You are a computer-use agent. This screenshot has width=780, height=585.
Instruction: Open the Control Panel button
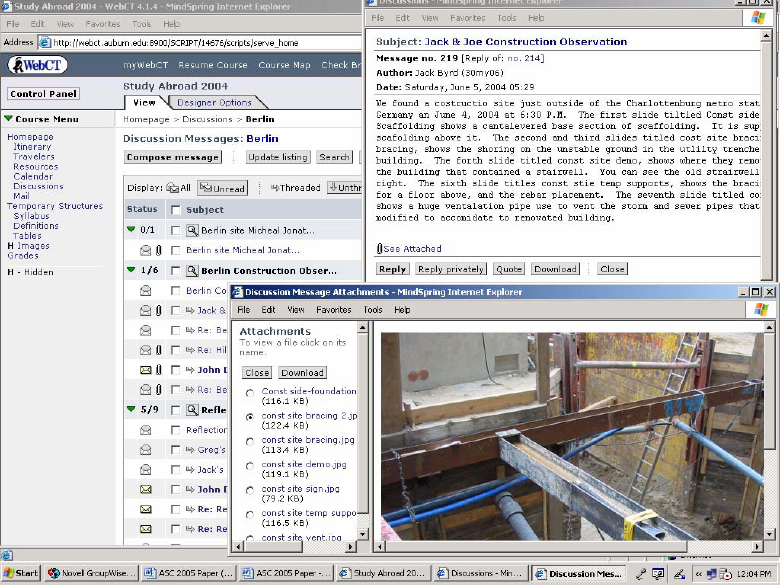[x=43, y=94]
